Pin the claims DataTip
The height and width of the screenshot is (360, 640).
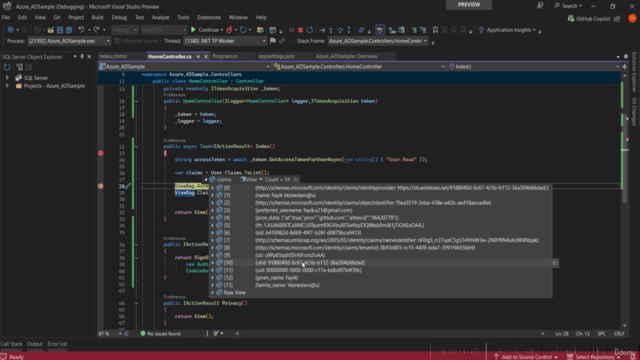296,180
